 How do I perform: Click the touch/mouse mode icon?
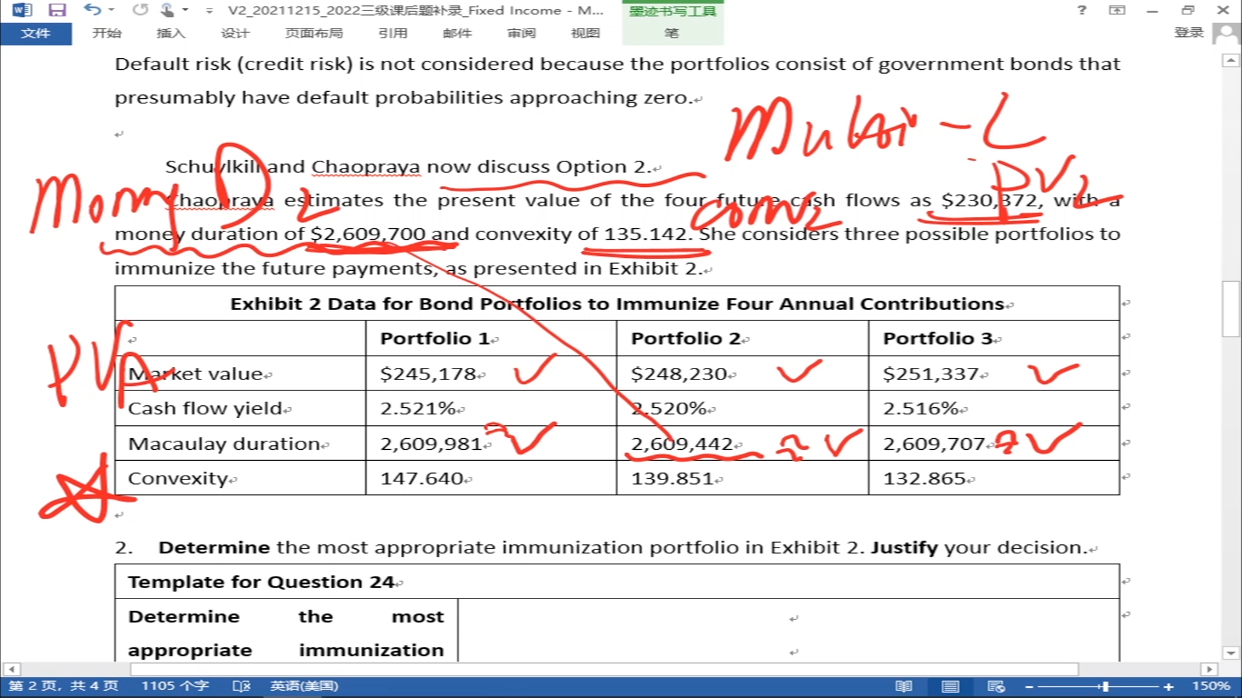click(167, 10)
